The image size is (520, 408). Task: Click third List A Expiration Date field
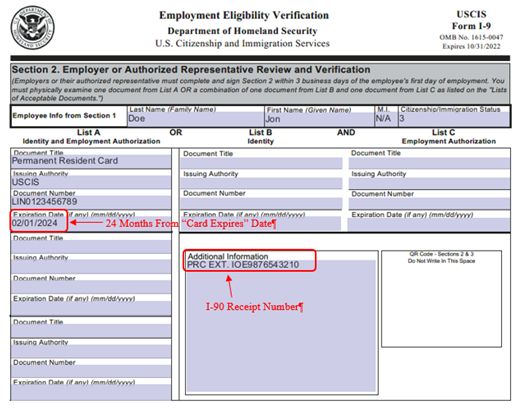(91, 392)
